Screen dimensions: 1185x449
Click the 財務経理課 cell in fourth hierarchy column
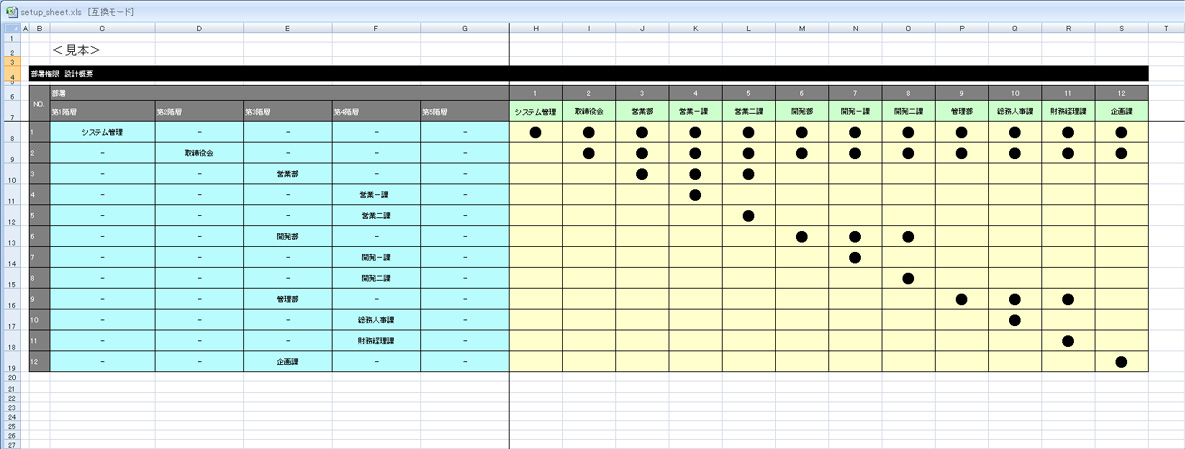coord(376,341)
